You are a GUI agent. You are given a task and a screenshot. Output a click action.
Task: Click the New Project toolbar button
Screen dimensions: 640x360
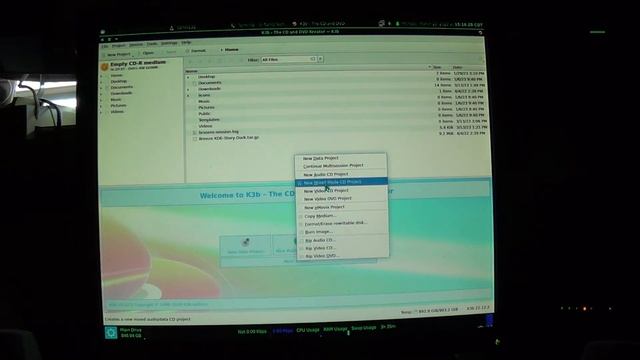pos(117,54)
